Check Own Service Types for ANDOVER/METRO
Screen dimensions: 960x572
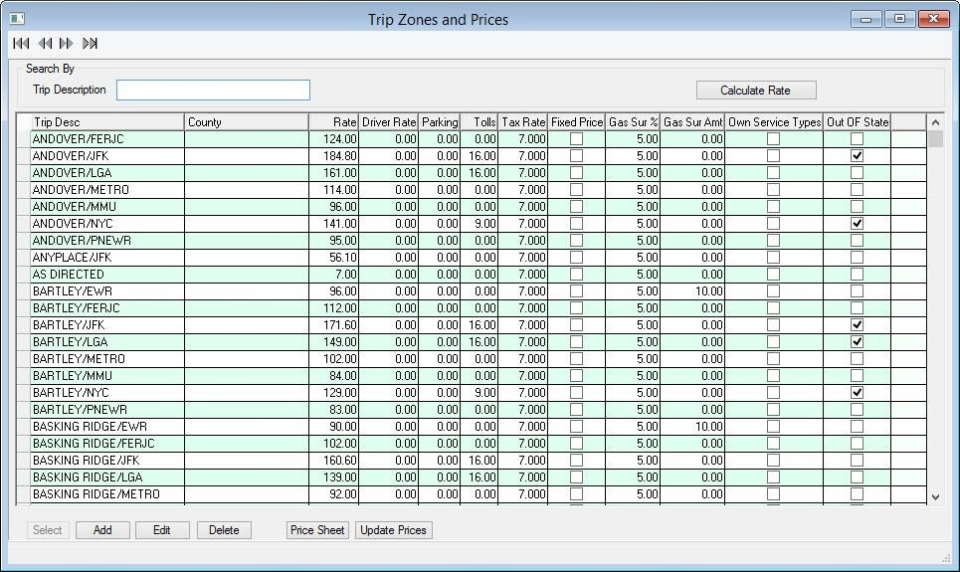click(773, 190)
